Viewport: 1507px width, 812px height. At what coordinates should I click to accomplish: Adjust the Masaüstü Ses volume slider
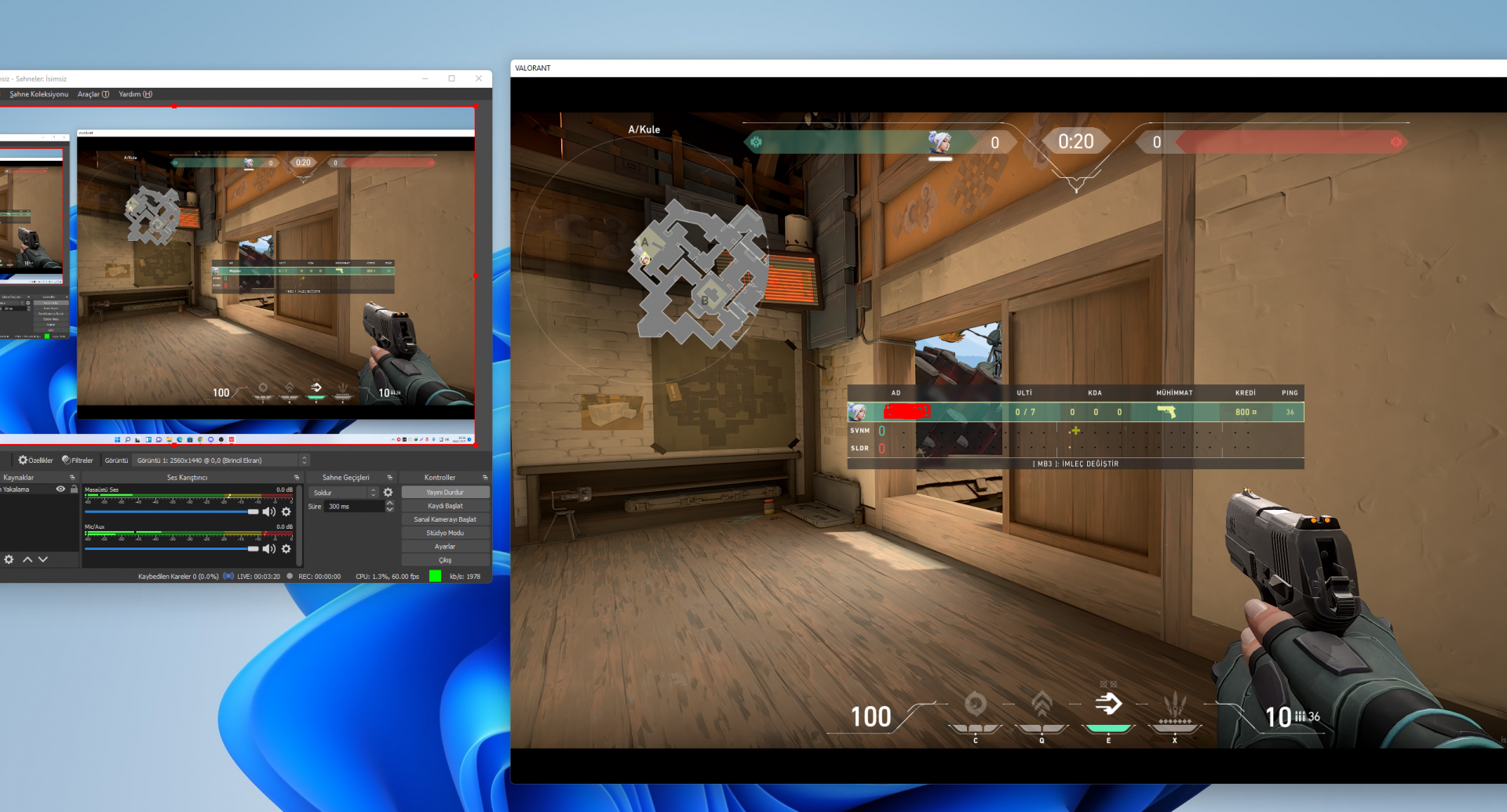tap(171, 512)
